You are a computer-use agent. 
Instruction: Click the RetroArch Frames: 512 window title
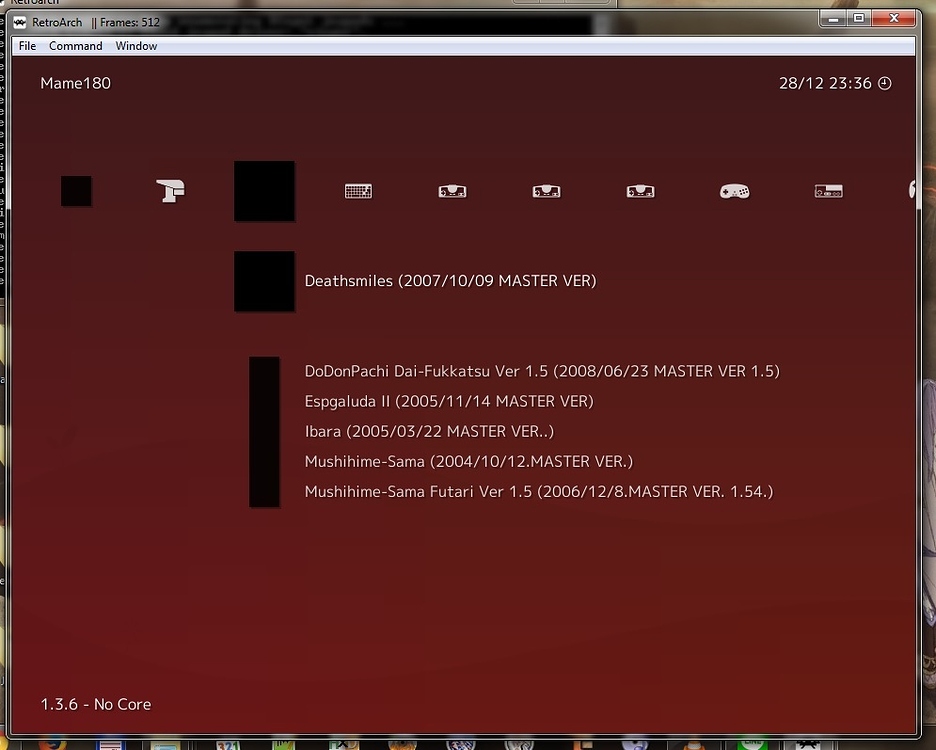coord(96,23)
